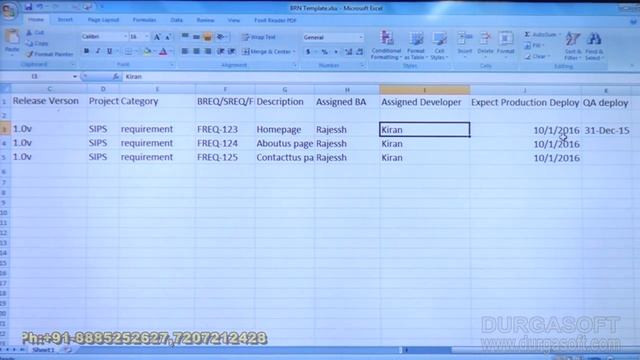Open Find & Select binoculars
Screen dimensions: 640x360
tap(594, 46)
